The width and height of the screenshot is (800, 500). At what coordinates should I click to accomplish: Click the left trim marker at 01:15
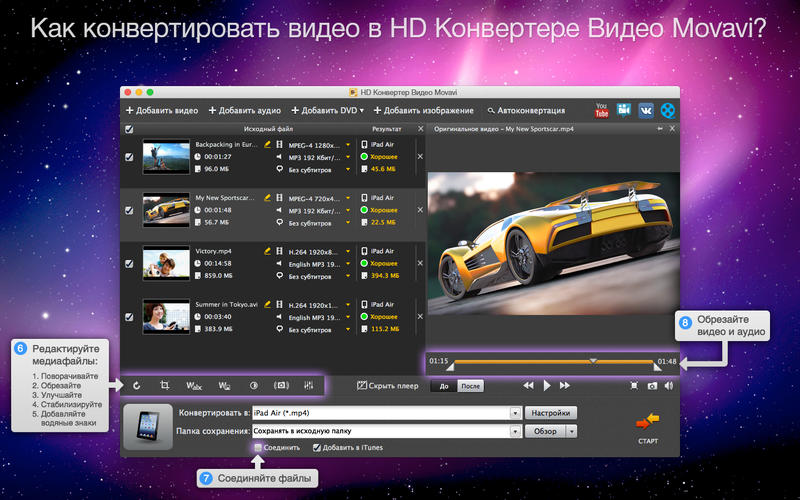450,366
